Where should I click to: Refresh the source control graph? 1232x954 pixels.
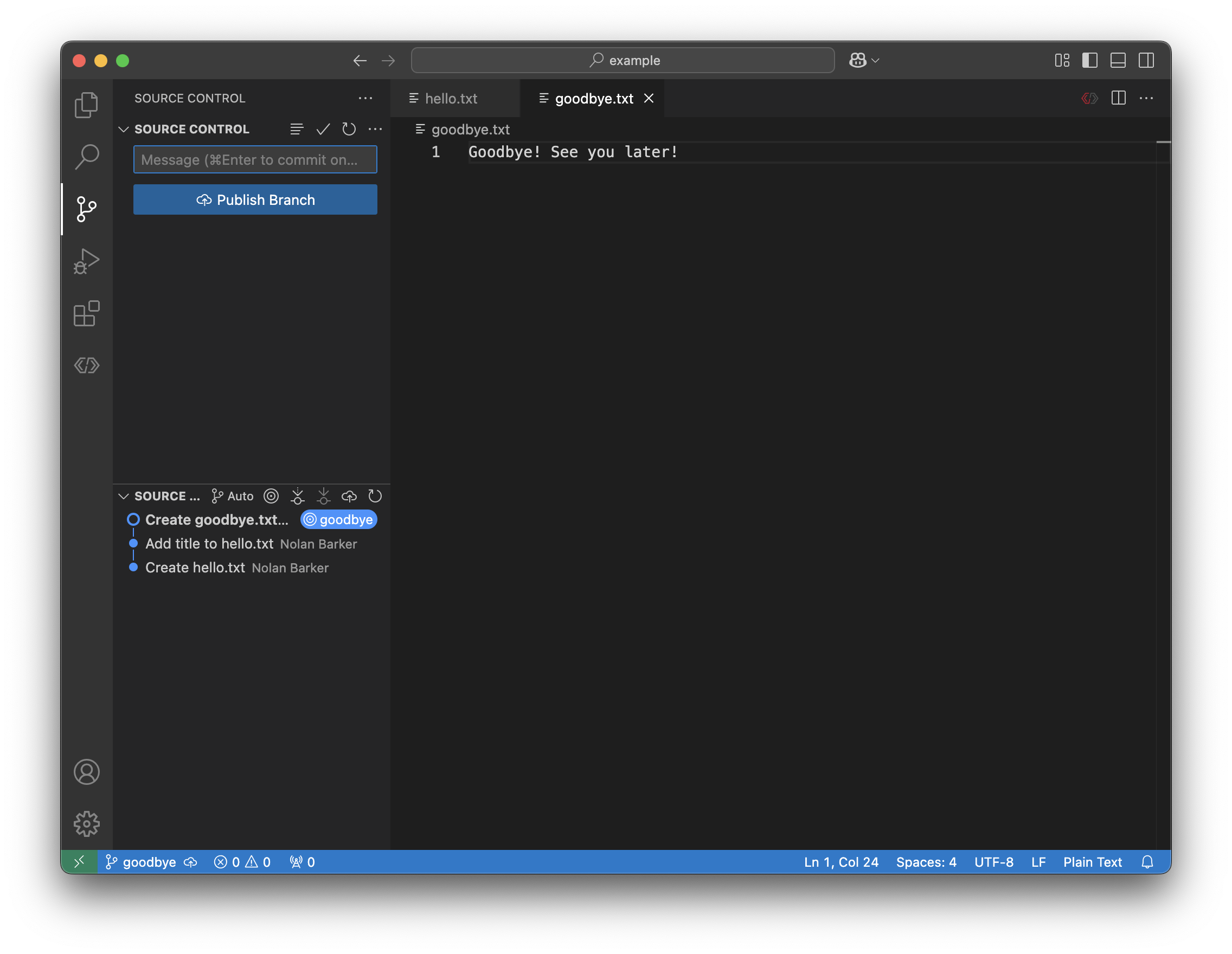pyautogui.click(x=375, y=496)
